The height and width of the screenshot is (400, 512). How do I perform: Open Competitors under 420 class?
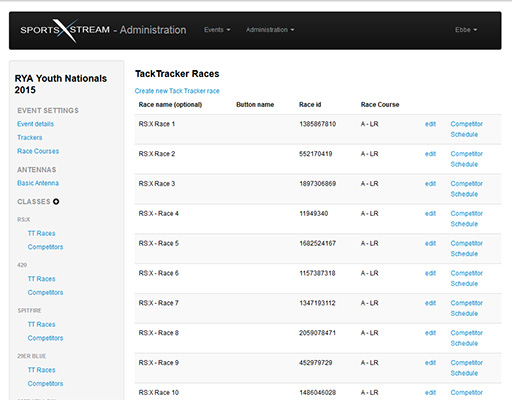[x=45, y=293]
